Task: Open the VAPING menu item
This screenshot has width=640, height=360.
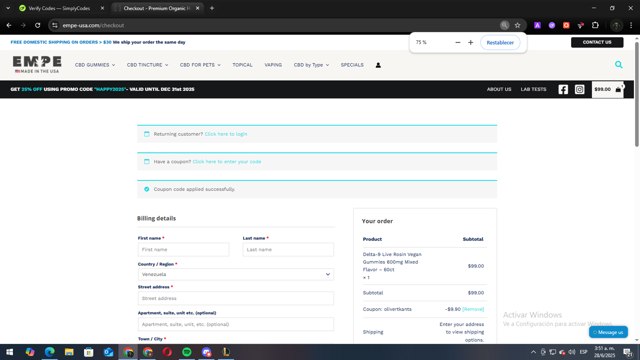Action: click(273, 65)
